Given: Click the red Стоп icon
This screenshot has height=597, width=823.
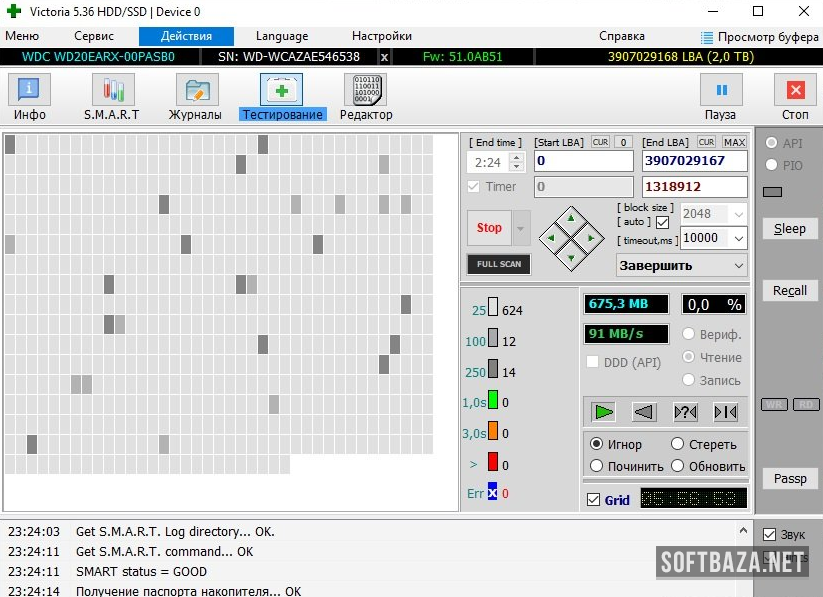Looking at the screenshot, I should (x=795, y=91).
